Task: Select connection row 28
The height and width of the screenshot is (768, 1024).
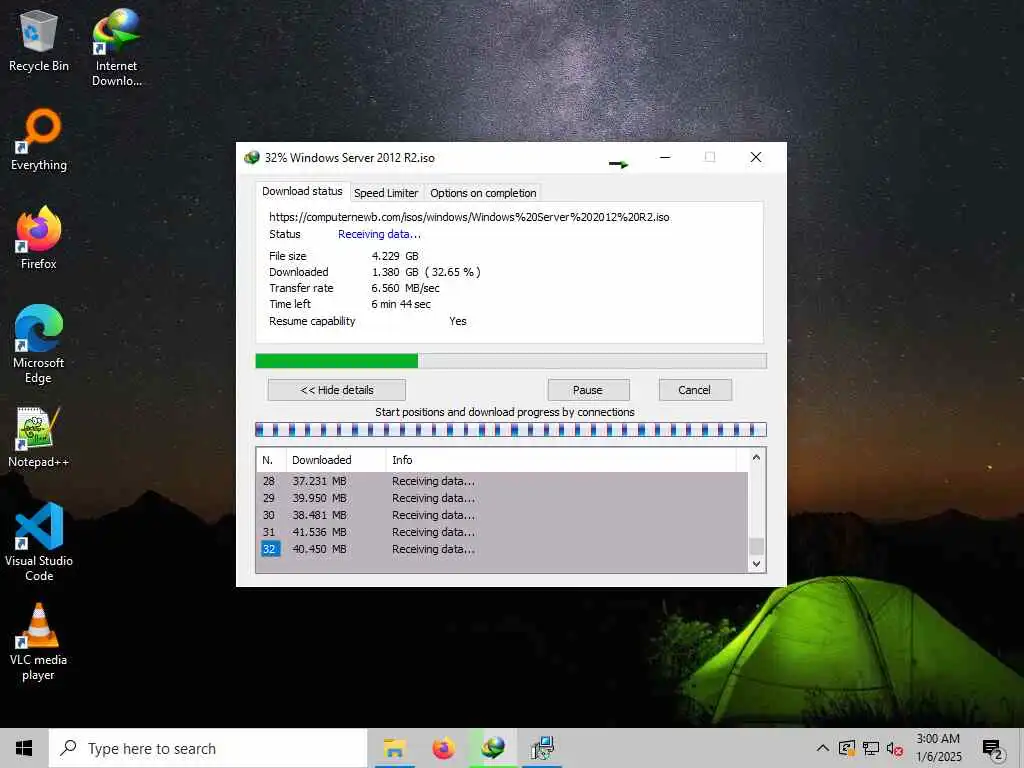Action: [x=502, y=481]
